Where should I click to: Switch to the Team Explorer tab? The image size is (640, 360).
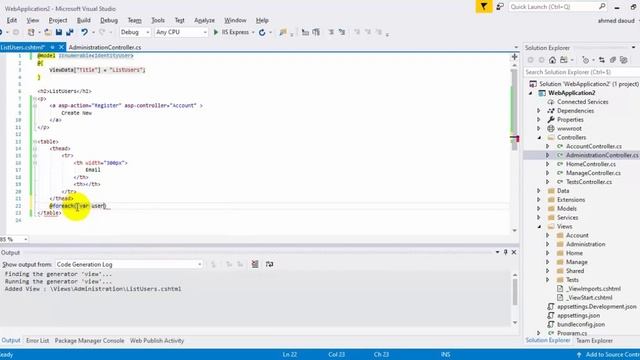pyautogui.click(x=594, y=340)
